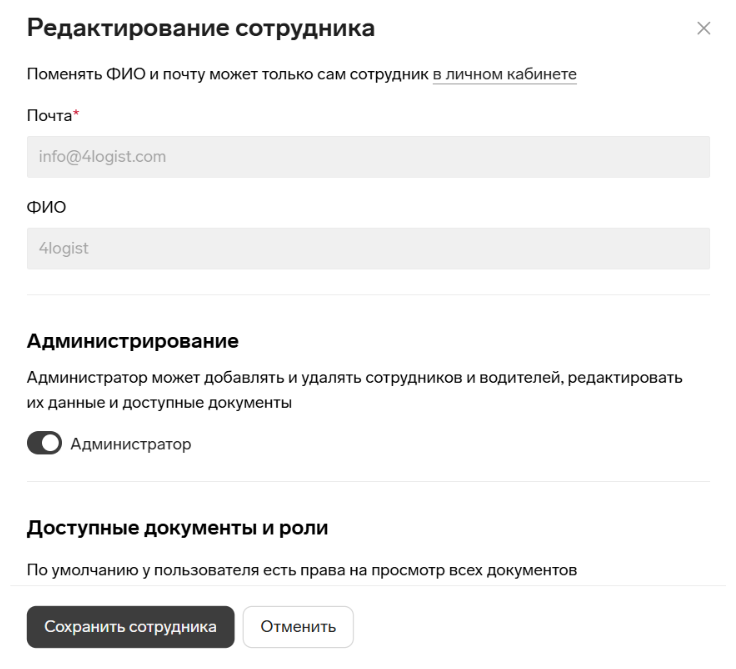Click the Администратор label beside the switch

point(130,444)
